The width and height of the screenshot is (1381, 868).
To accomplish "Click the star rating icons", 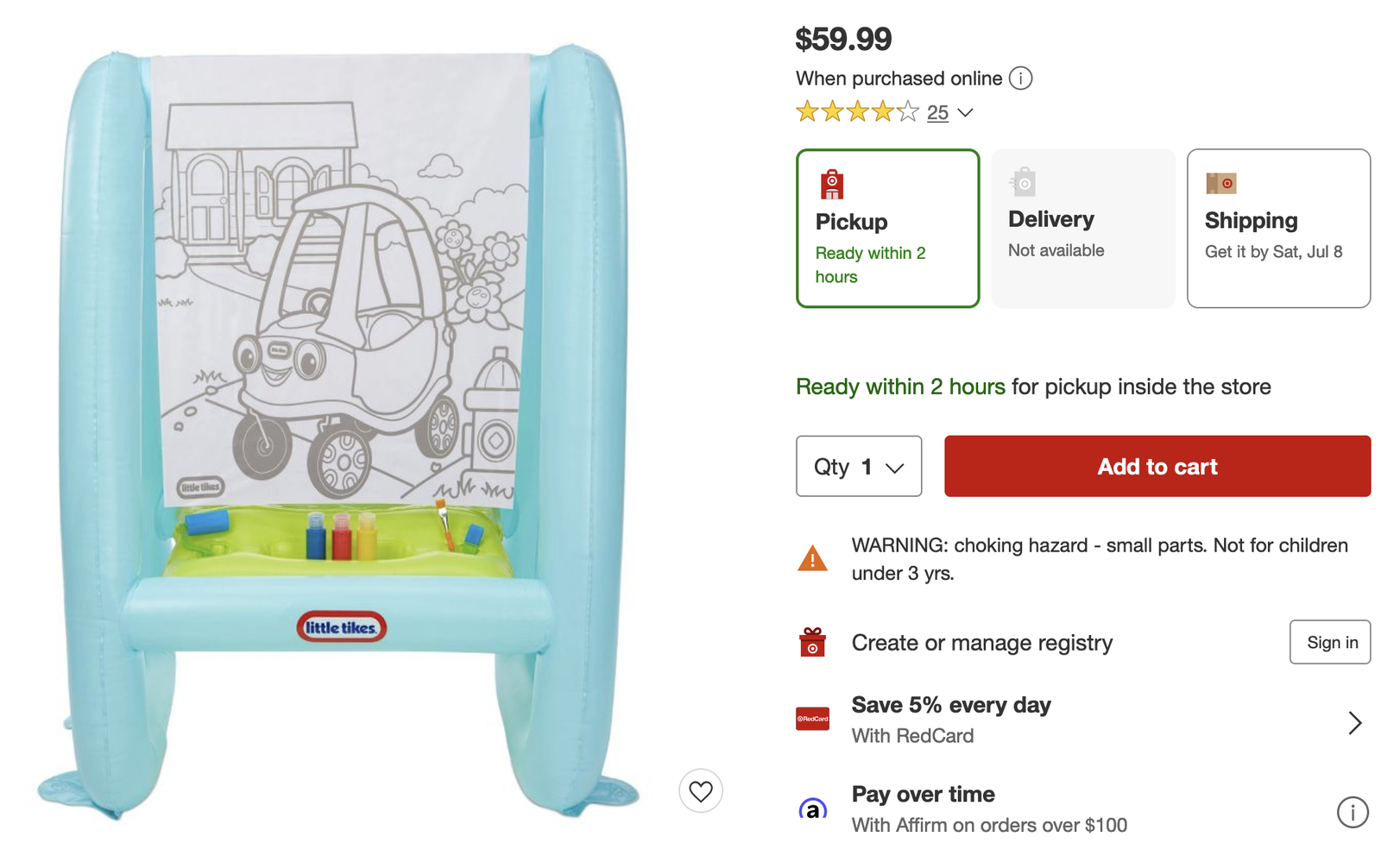I will click(857, 112).
